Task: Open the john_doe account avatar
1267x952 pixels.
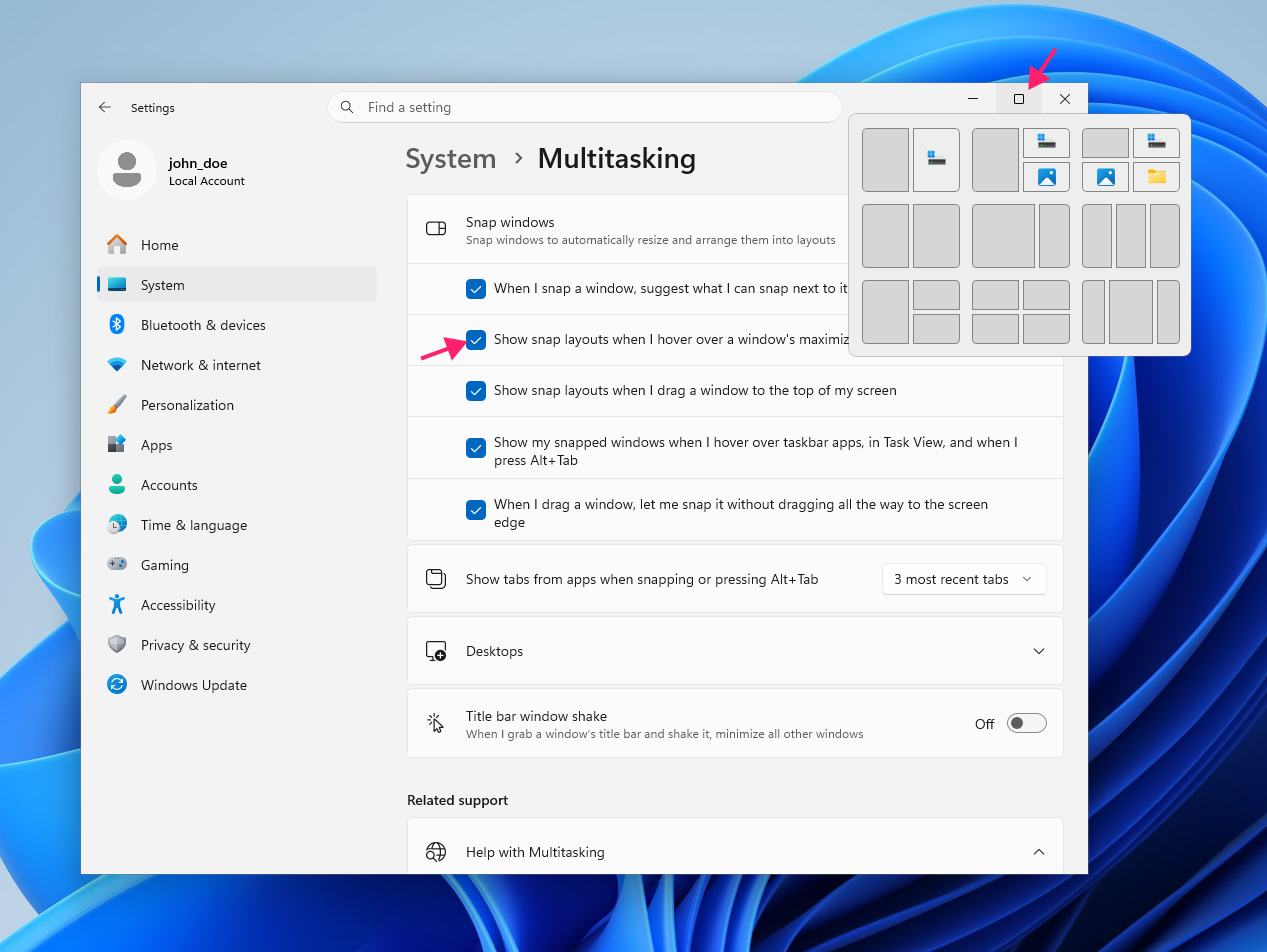Action: coord(127,170)
